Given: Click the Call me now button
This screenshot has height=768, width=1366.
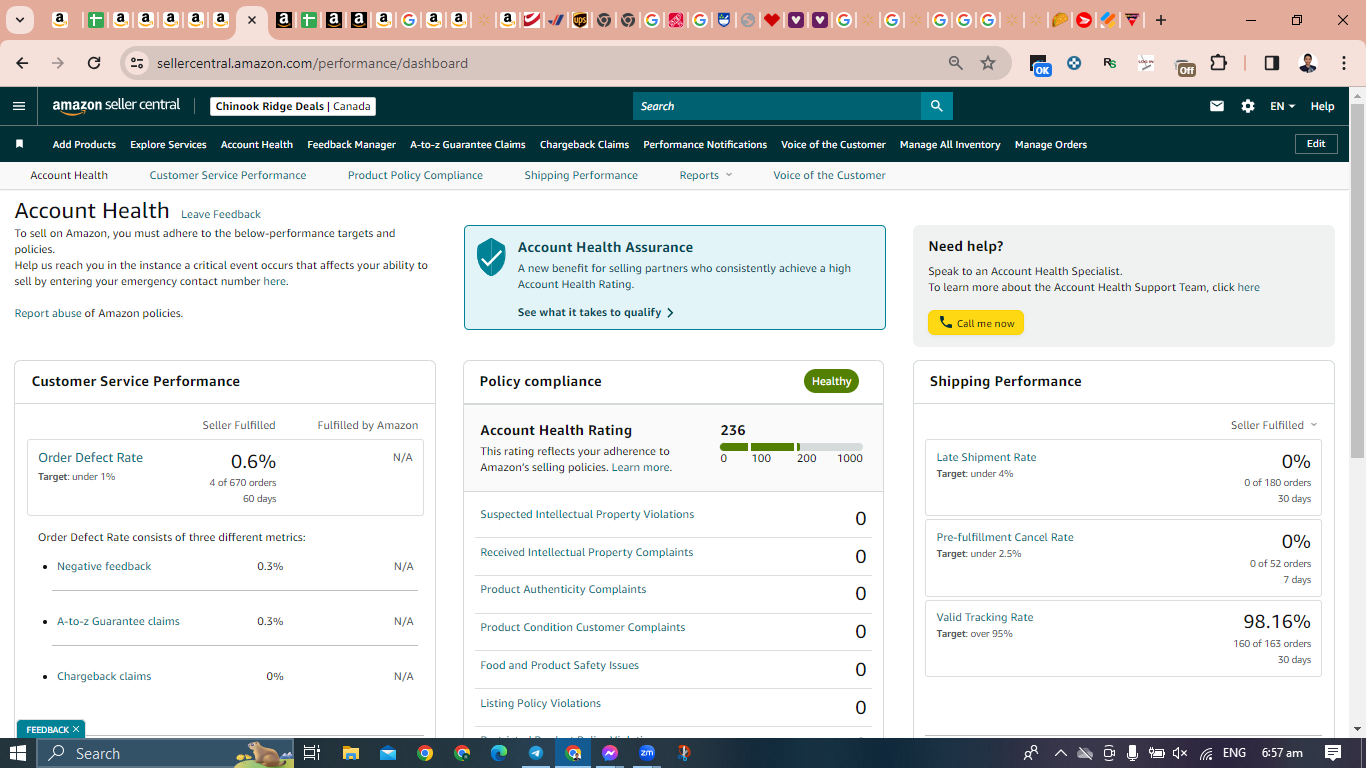Looking at the screenshot, I should (976, 323).
